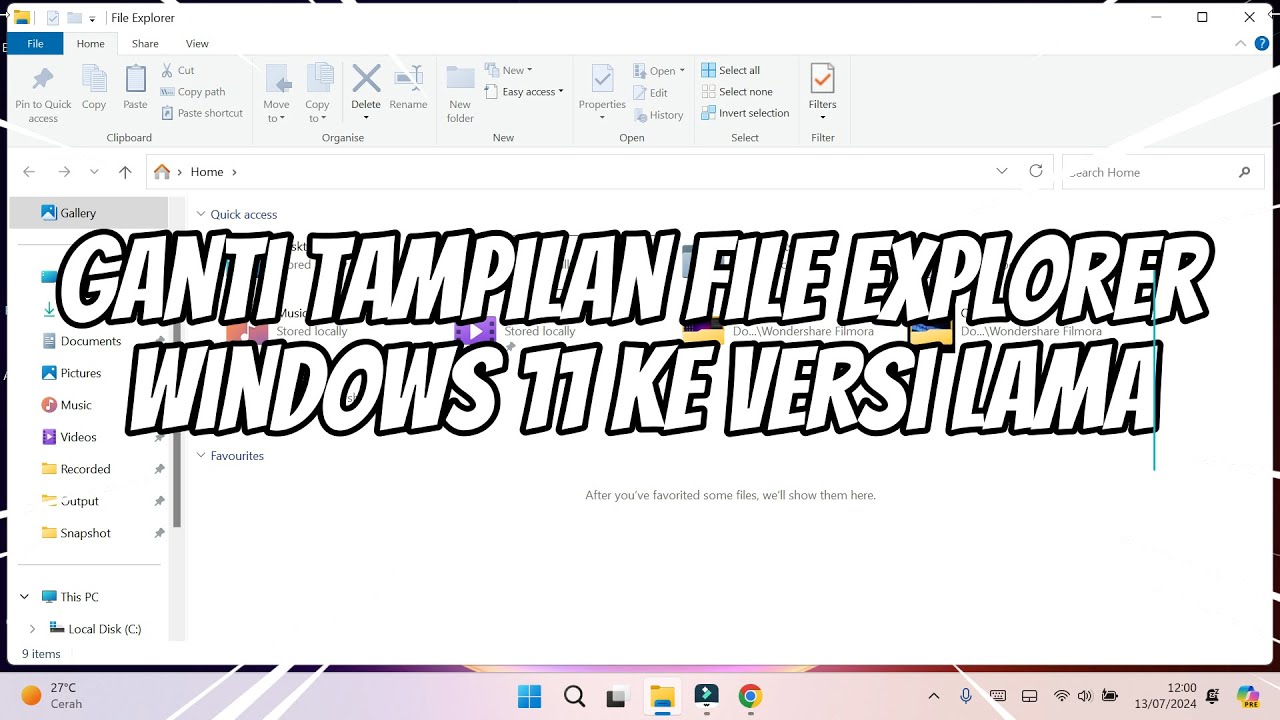The height and width of the screenshot is (720, 1280).
Task: Open Documents in navigation pane
Action: [90, 341]
